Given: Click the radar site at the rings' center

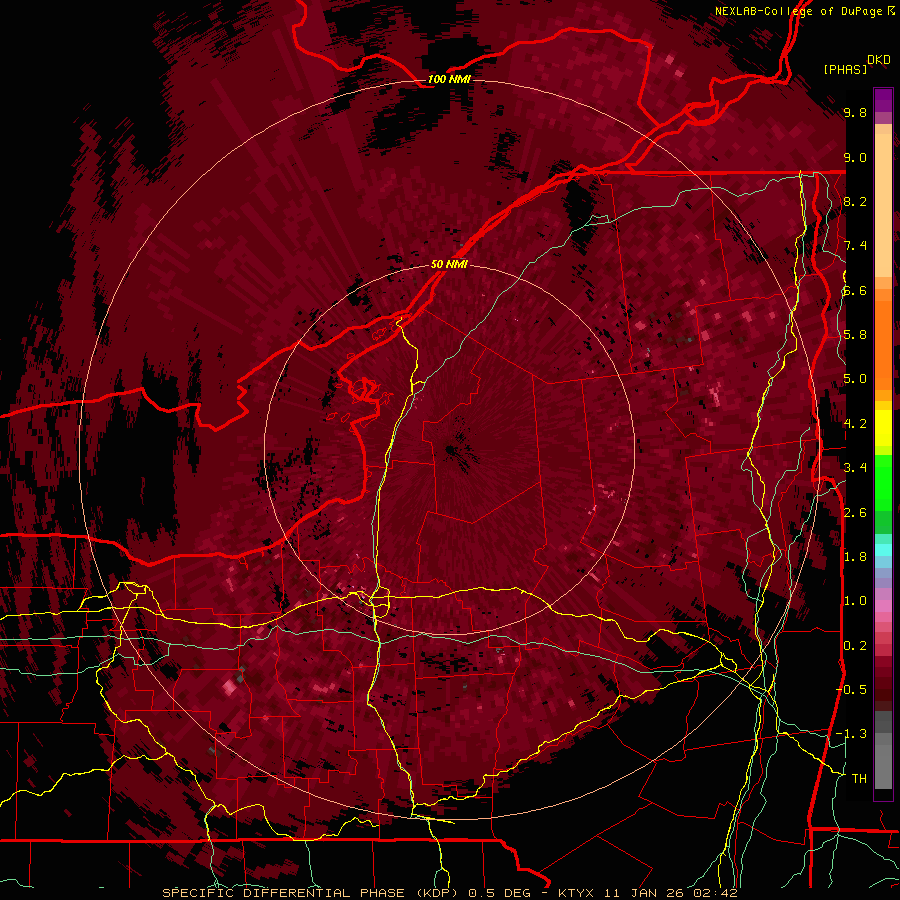Looking at the screenshot, I should [x=449, y=449].
